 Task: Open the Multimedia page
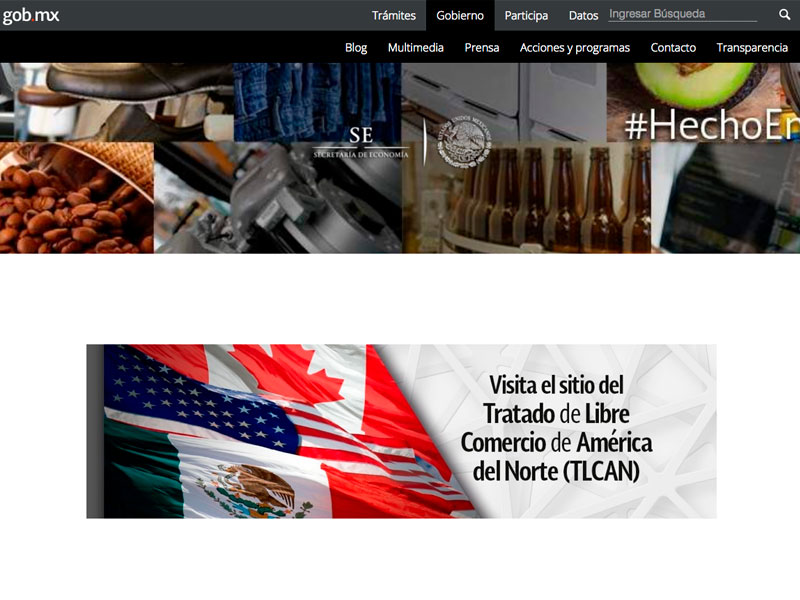coord(415,47)
